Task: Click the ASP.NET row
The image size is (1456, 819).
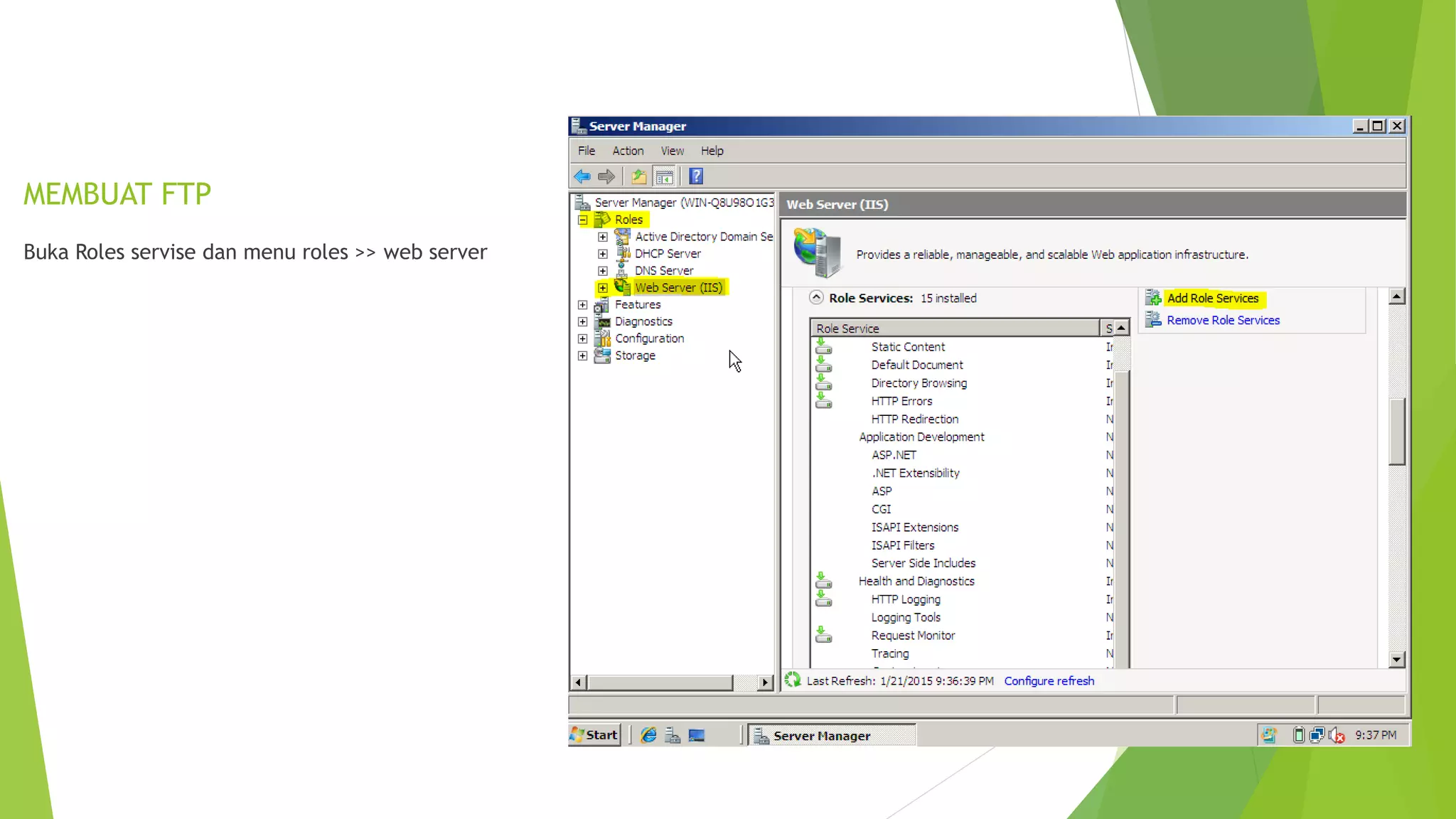Action: tap(963, 455)
